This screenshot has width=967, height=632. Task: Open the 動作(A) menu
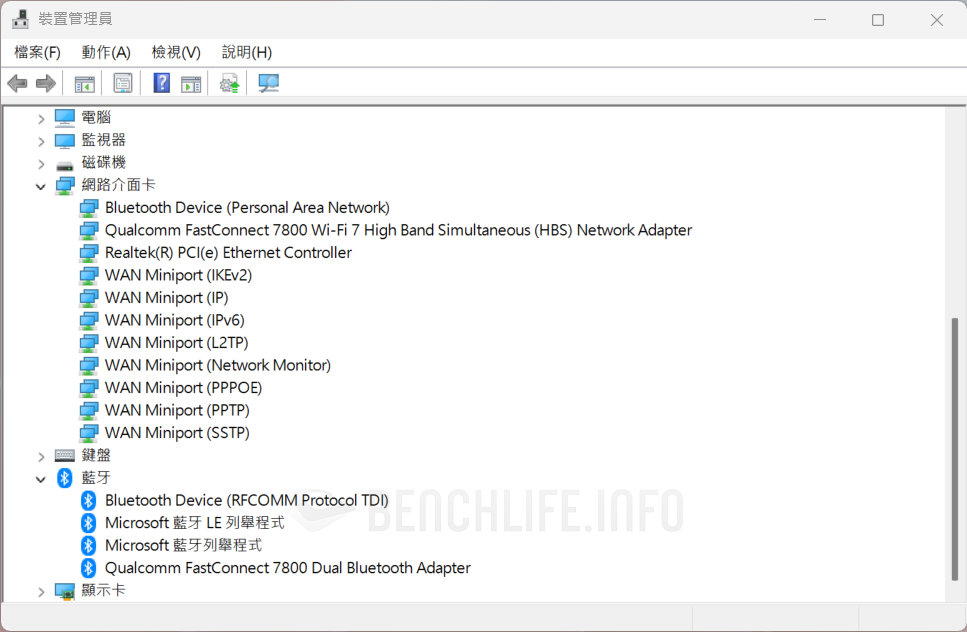106,52
